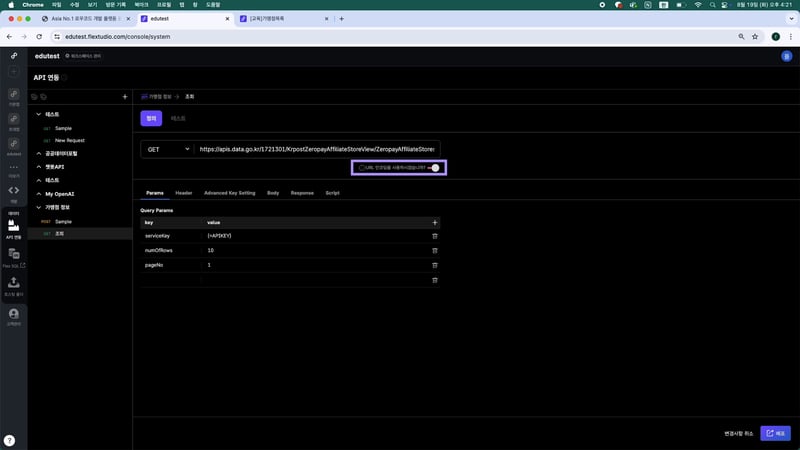This screenshot has width=800, height=450.
Task: Open the GET method dropdown
Action: (x=167, y=149)
